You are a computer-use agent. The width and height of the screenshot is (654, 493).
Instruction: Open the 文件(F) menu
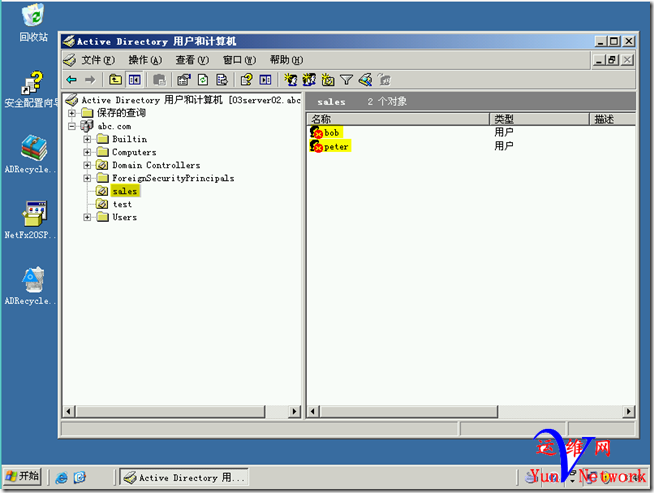click(x=98, y=60)
